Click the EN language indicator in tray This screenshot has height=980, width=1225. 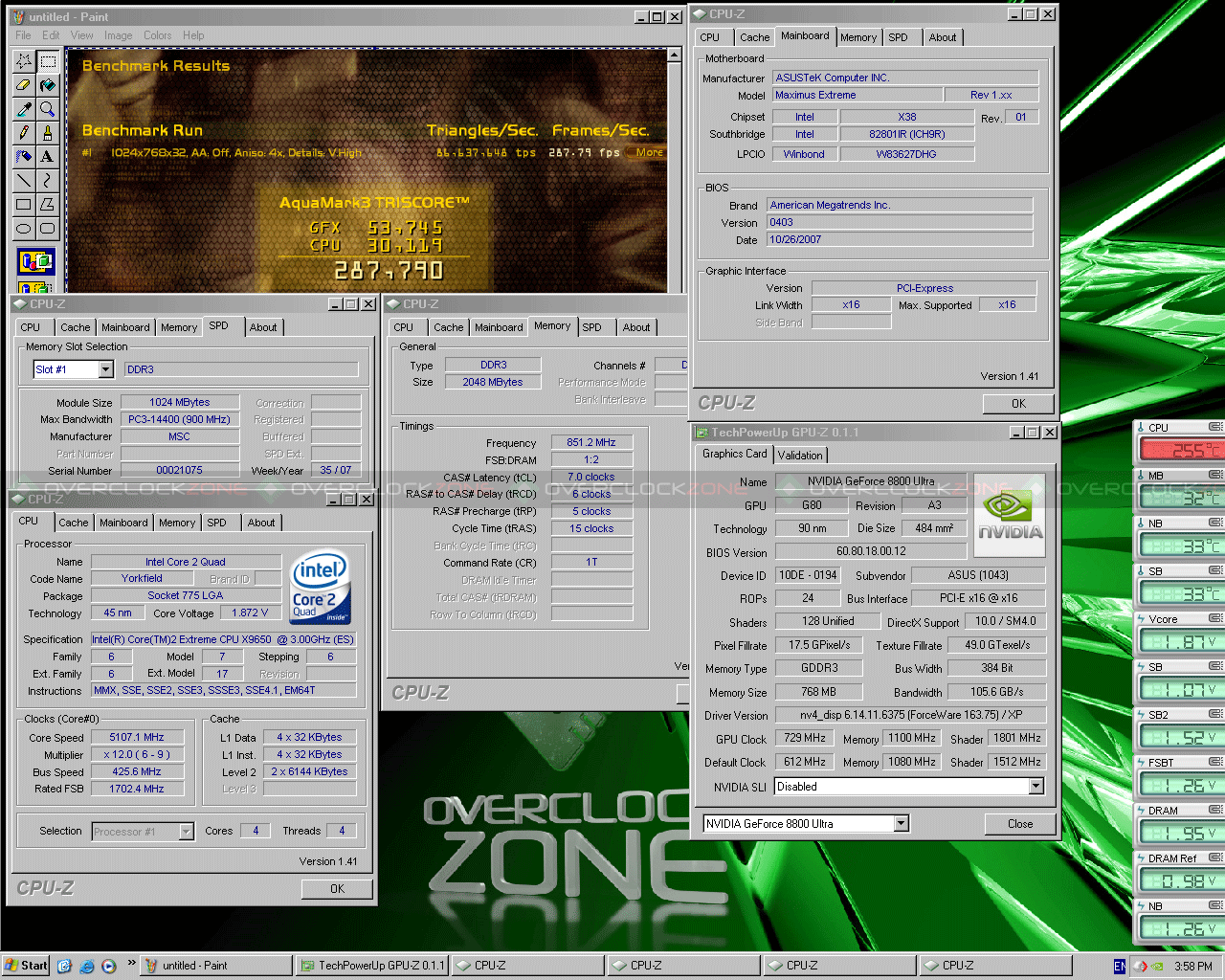(1120, 966)
